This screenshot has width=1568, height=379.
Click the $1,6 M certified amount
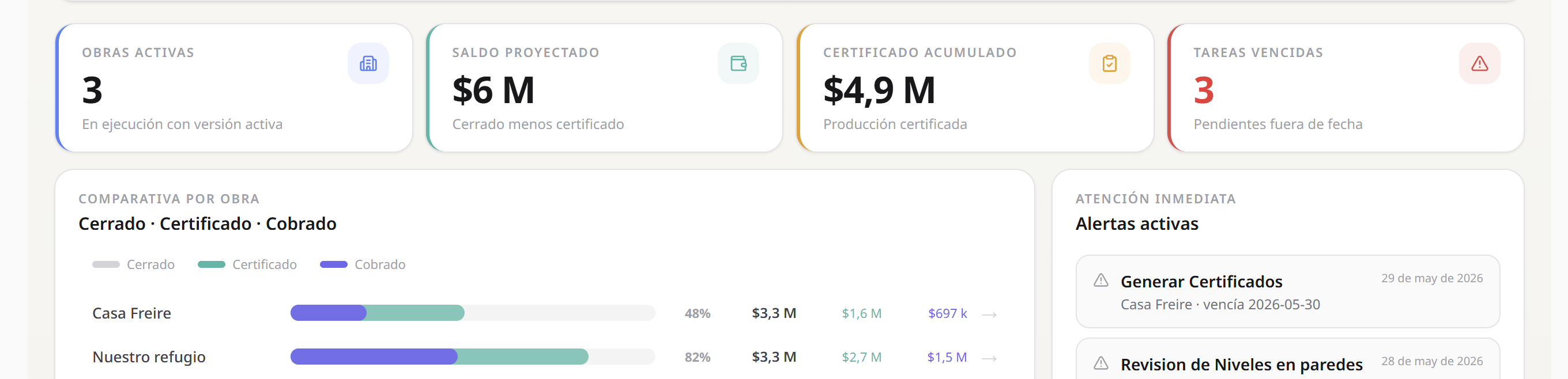click(861, 314)
